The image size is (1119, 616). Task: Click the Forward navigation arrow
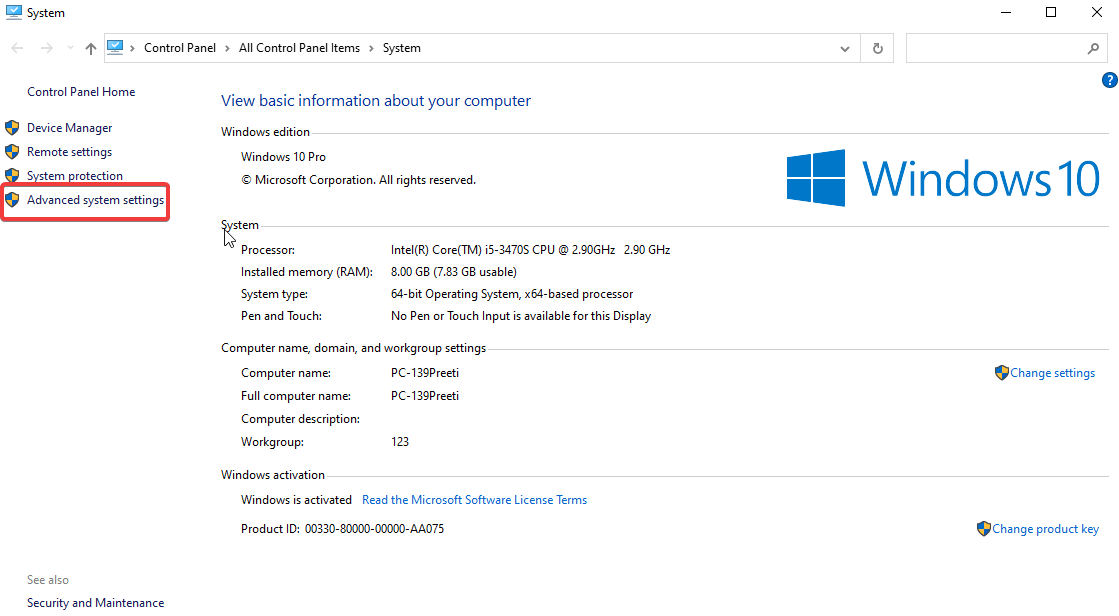point(46,49)
